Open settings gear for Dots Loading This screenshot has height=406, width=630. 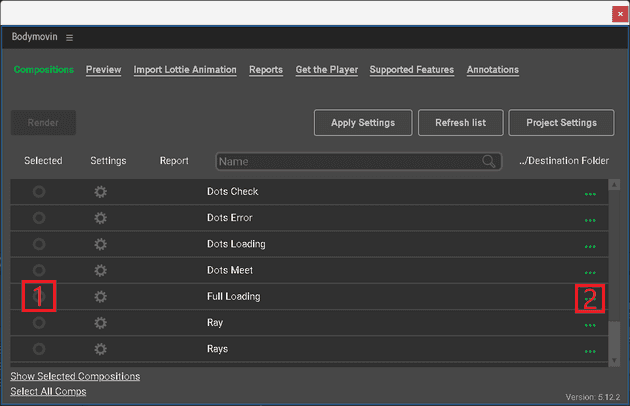[x=100, y=244]
